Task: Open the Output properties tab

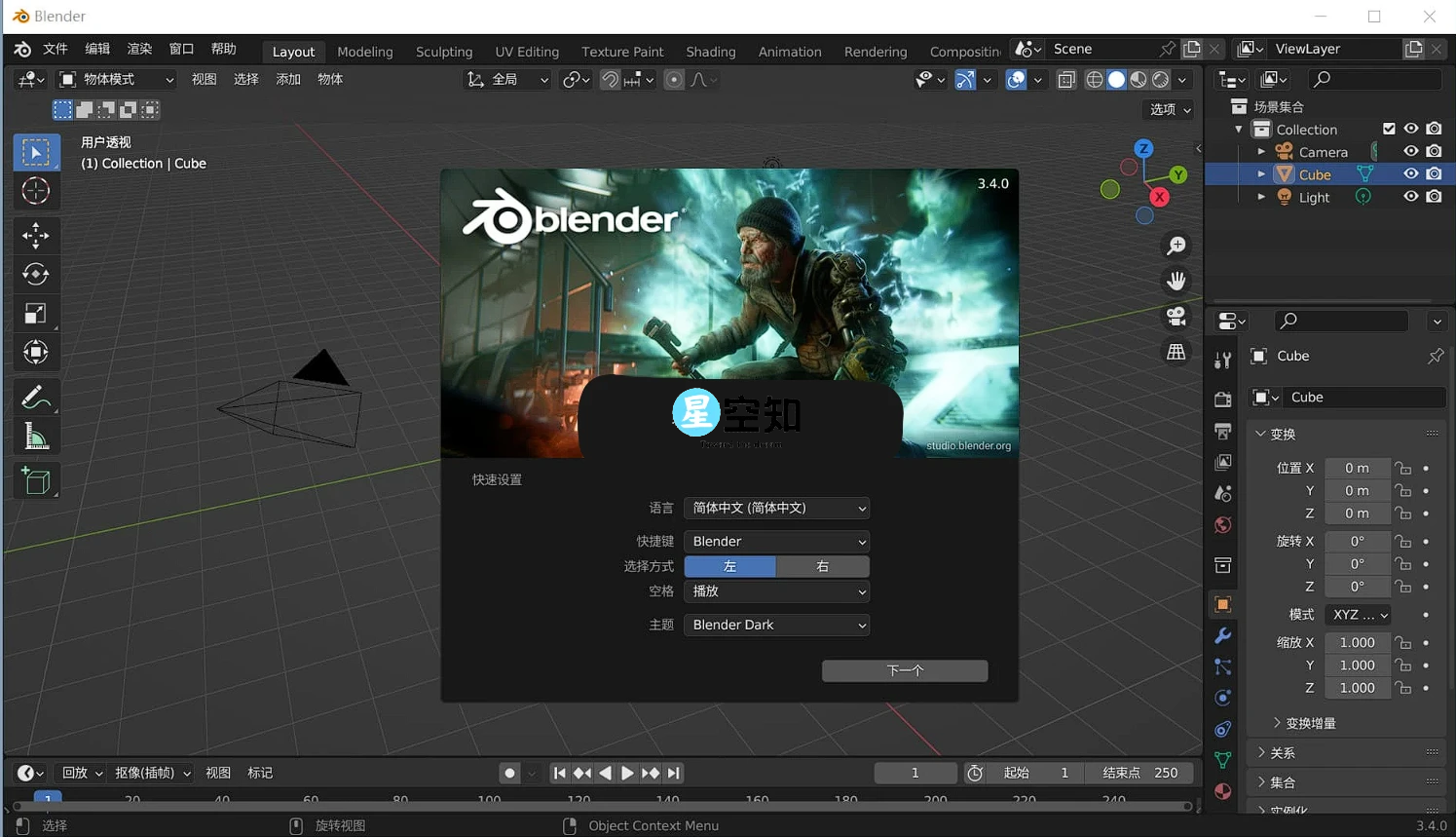Action: pyautogui.click(x=1223, y=431)
